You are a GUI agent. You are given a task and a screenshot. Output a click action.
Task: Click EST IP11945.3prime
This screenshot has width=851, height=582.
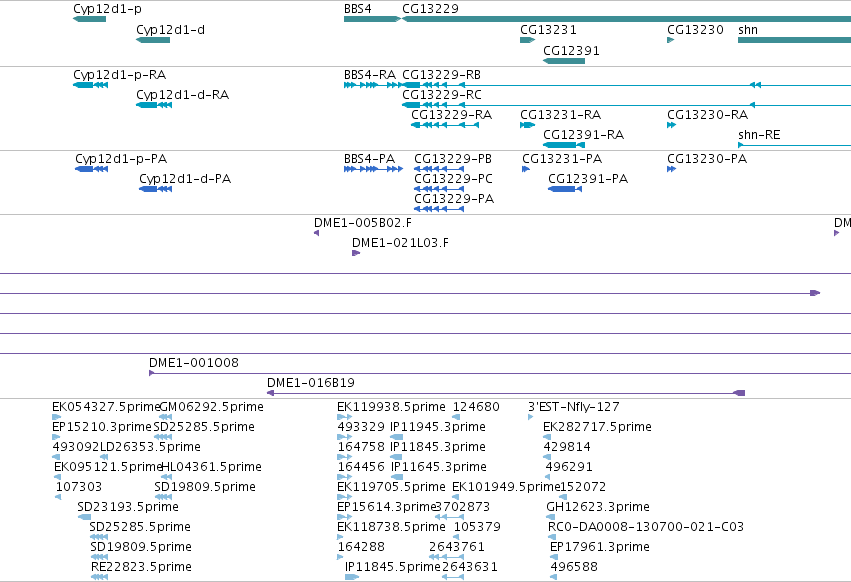[x=438, y=427]
